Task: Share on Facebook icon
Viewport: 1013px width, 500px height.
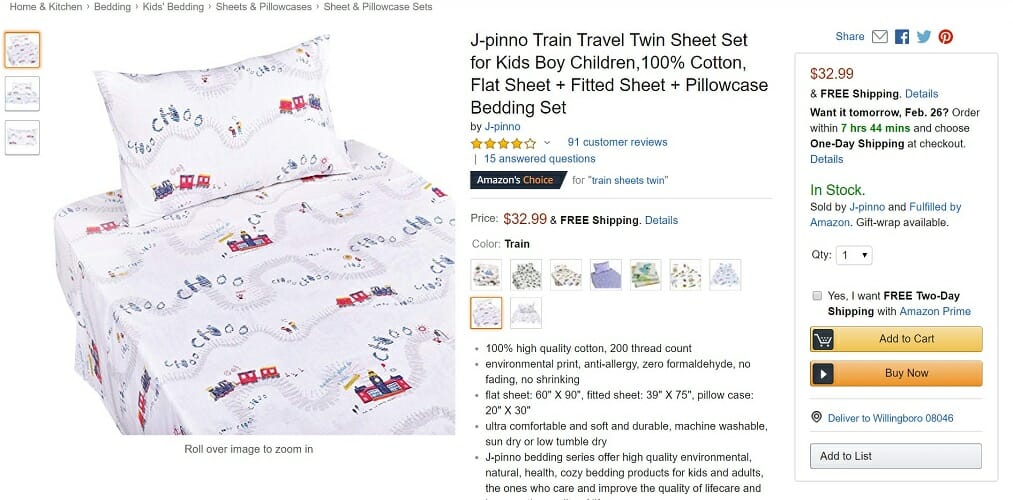Action: pos(902,37)
